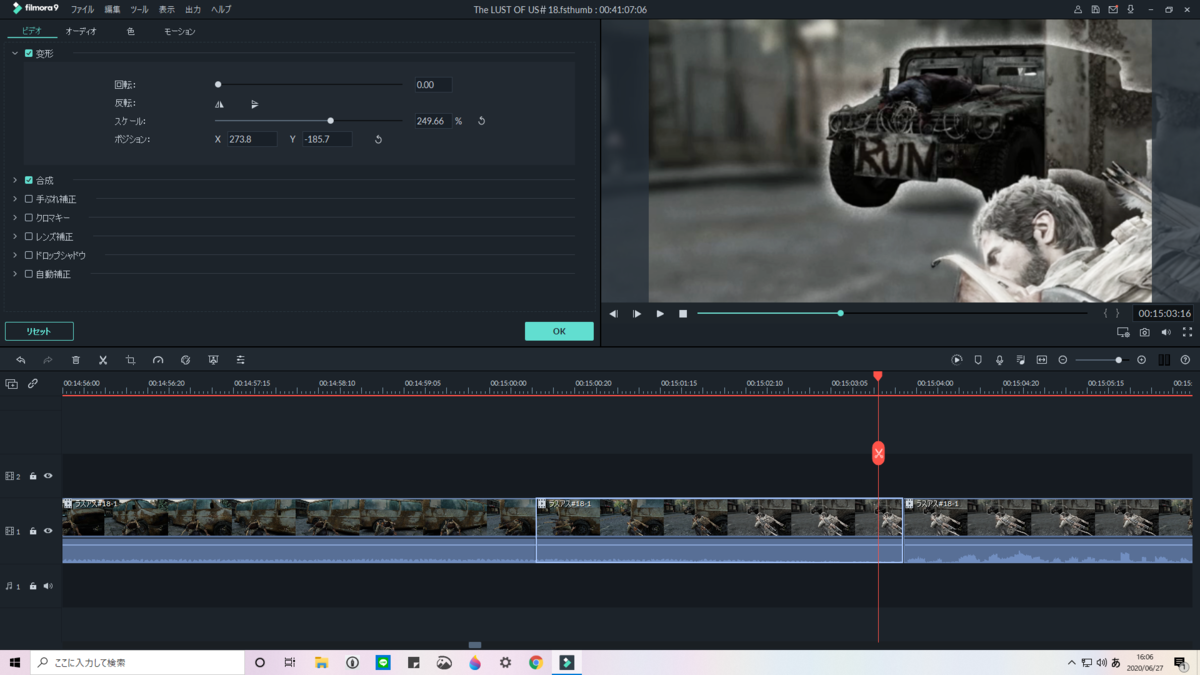
Task: Lock video track 2
Action: 33,476
